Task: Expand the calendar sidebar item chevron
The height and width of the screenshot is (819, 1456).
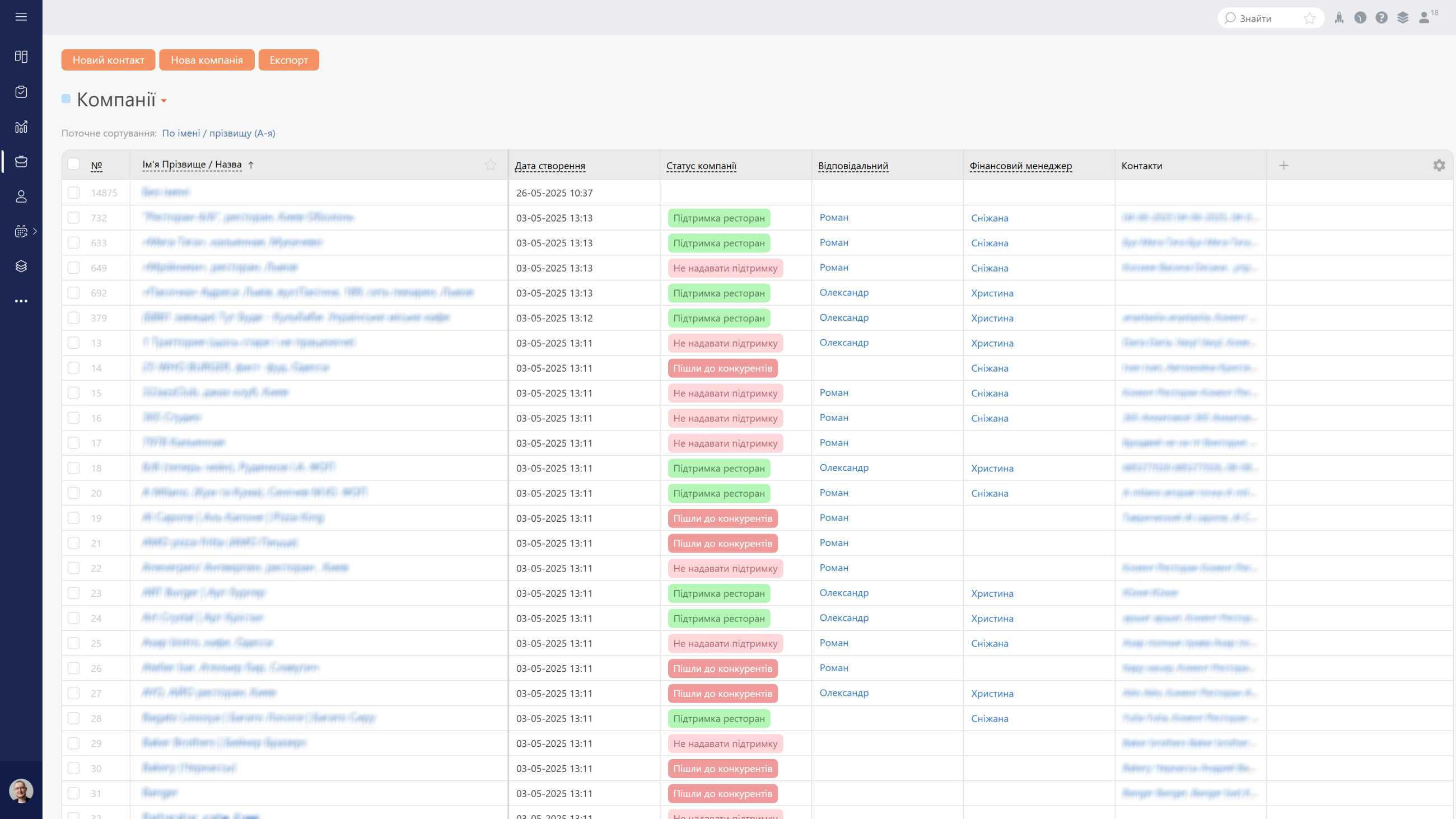Action: [x=35, y=231]
